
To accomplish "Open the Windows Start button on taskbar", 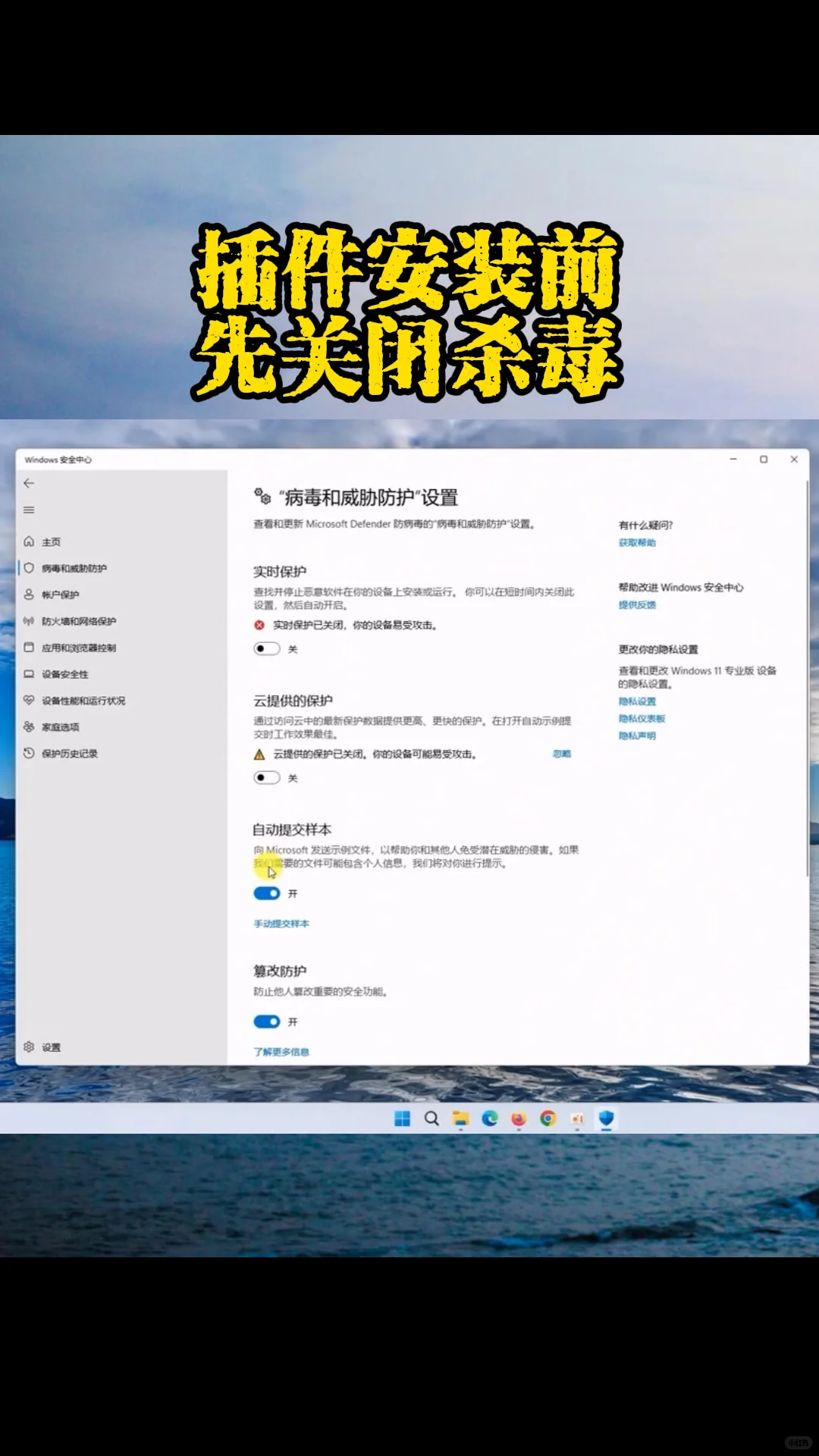I will tap(402, 1119).
